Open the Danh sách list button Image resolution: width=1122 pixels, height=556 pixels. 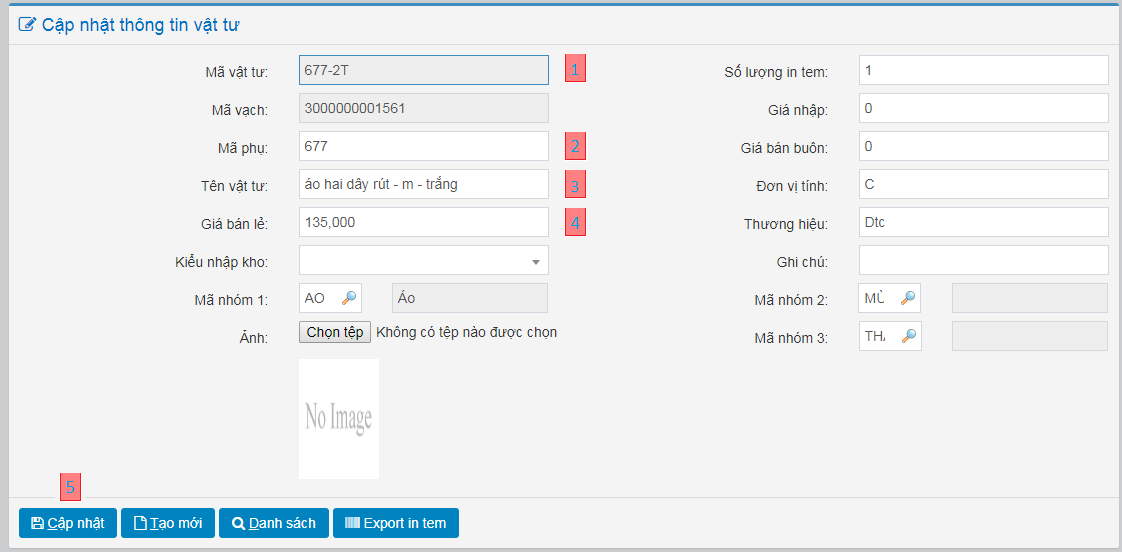click(x=274, y=523)
